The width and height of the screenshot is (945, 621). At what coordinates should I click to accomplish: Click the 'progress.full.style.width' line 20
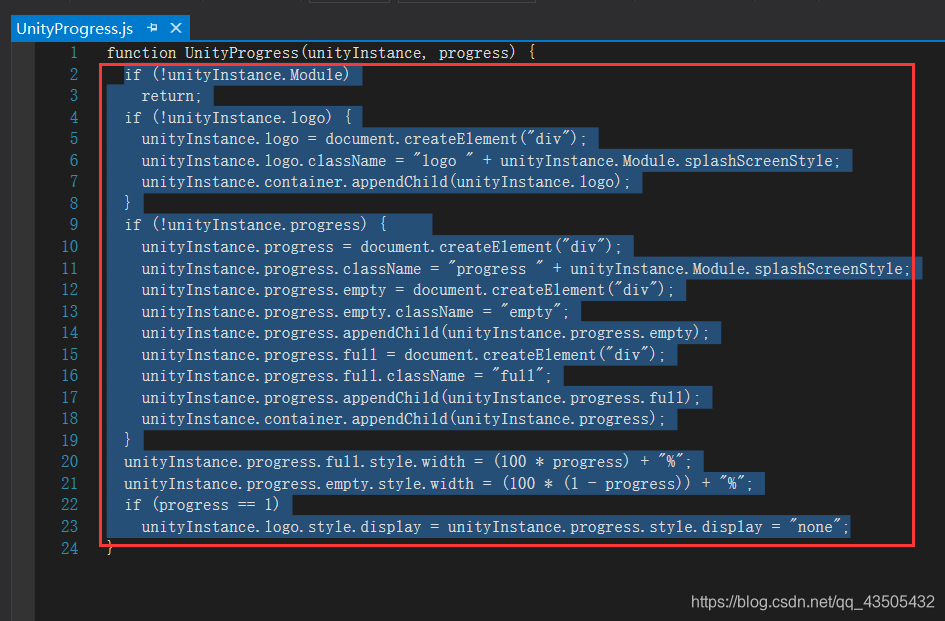pos(407,462)
